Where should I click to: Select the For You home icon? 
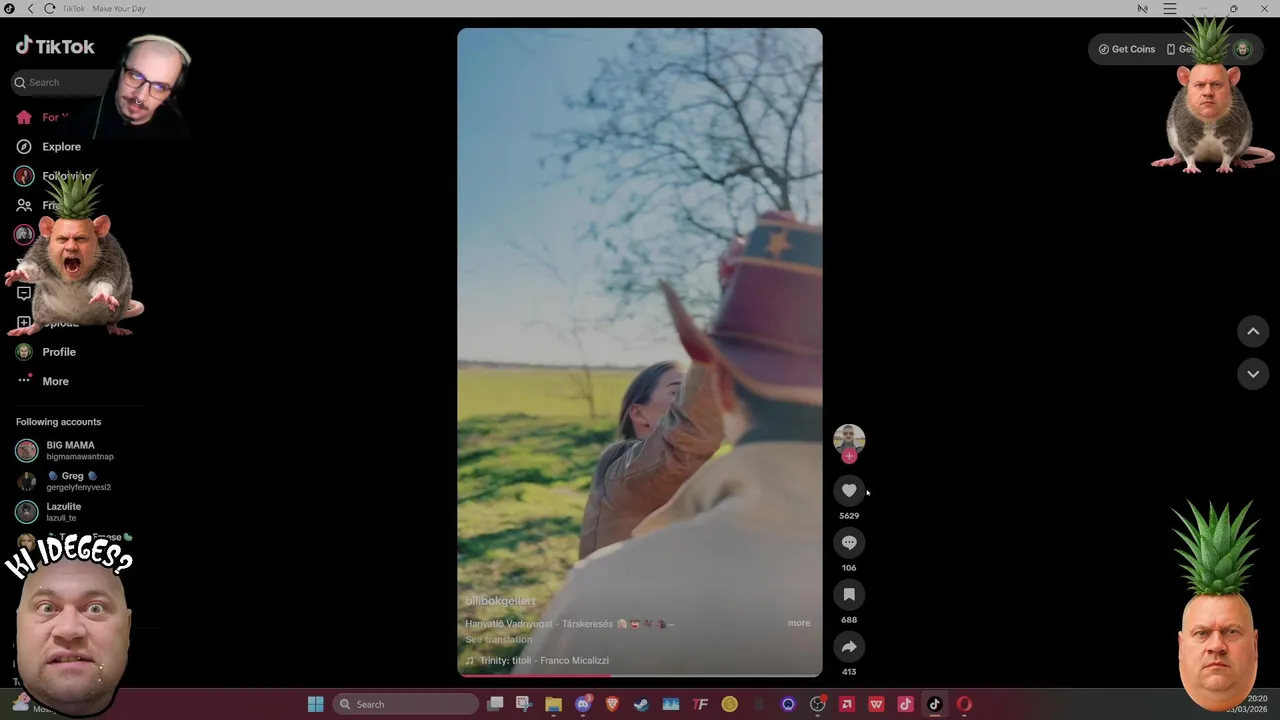(24, 117)
